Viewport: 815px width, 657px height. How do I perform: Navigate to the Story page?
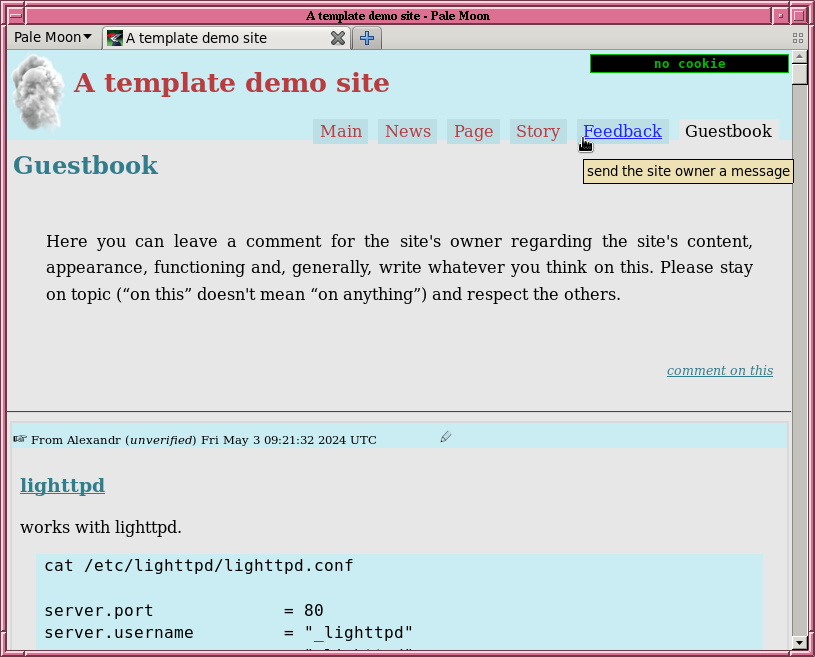tap(538, 131)
